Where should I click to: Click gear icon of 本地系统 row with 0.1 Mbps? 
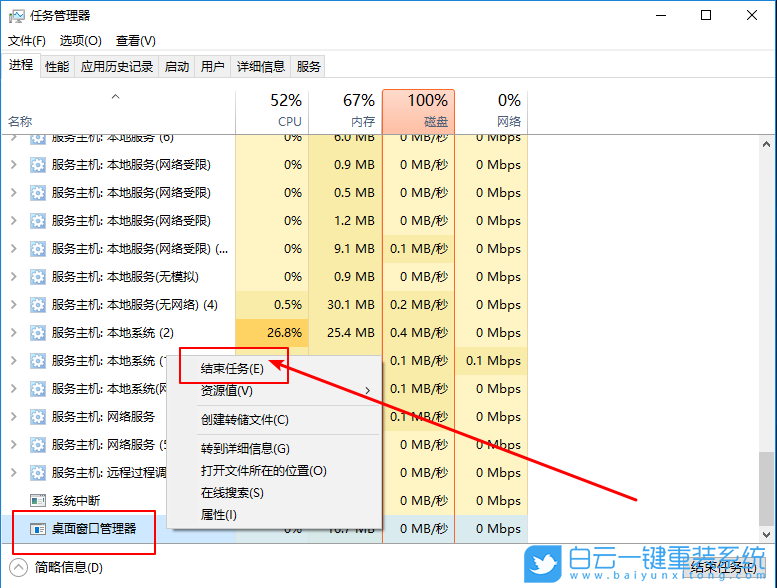click(38, 361)
